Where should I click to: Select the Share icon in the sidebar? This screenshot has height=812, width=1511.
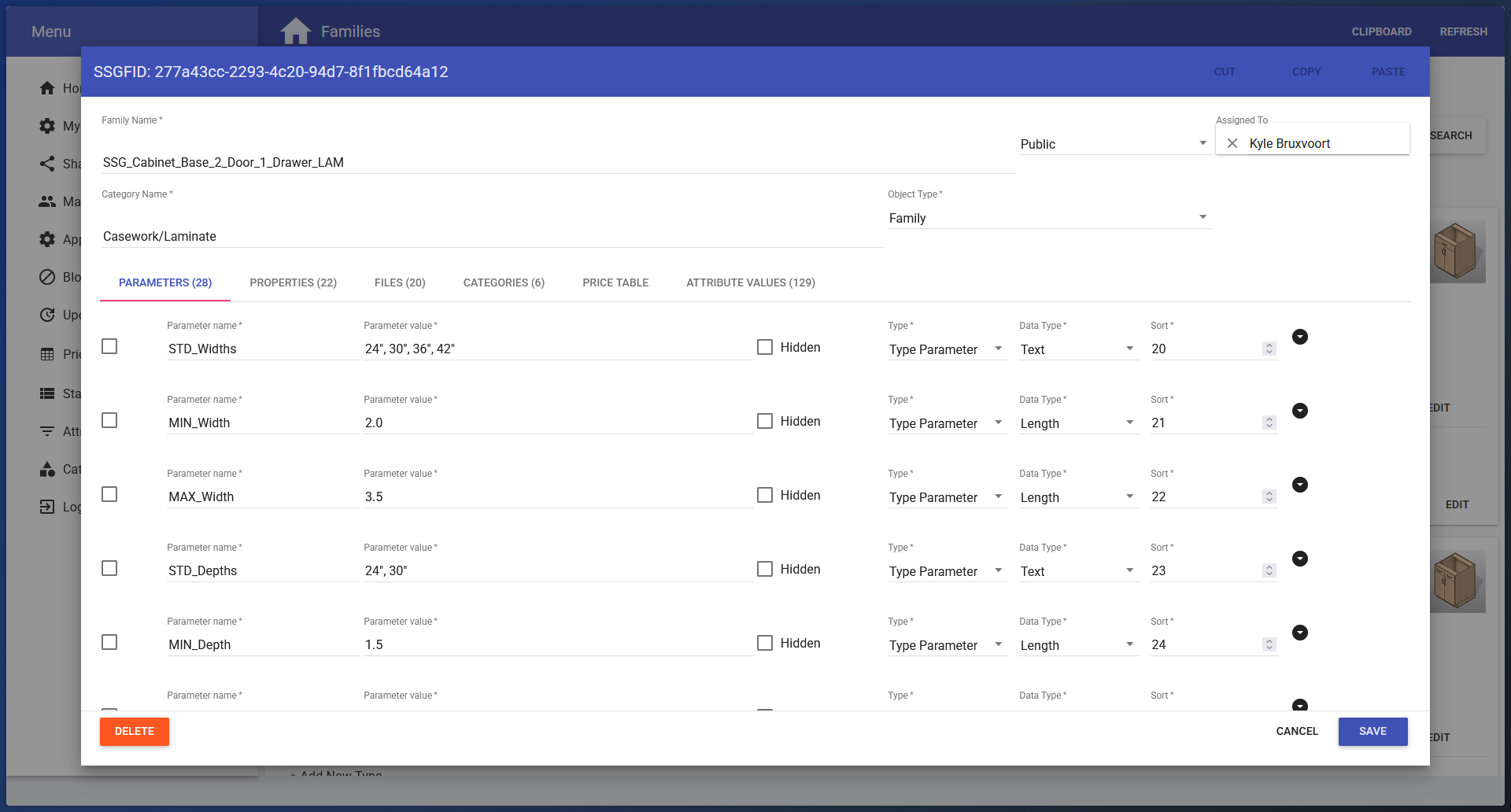(x=47, y=164)
